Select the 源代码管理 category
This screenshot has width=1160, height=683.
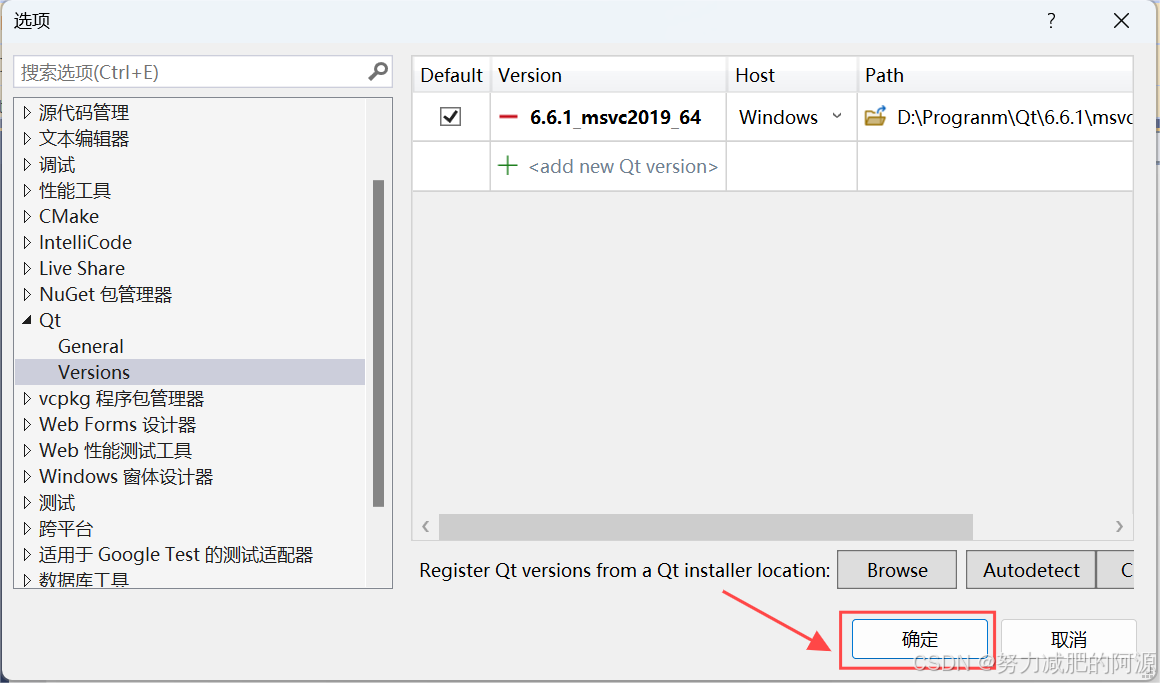click(84, 112)
